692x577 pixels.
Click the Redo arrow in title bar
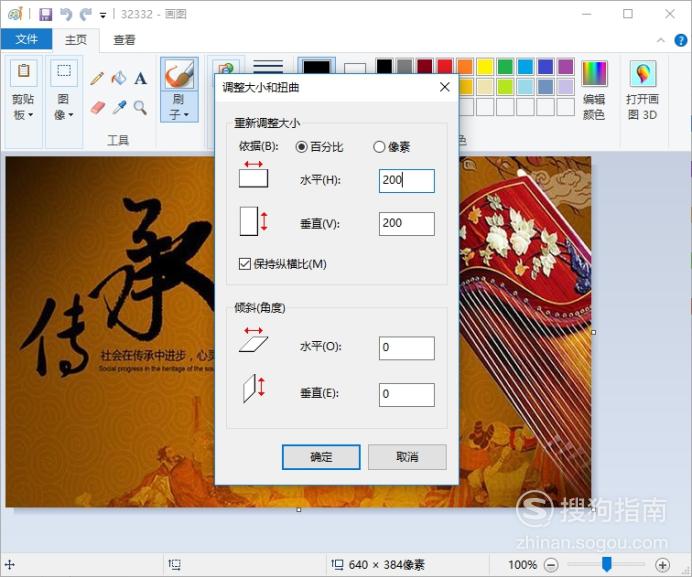click(x=85, y=14)
